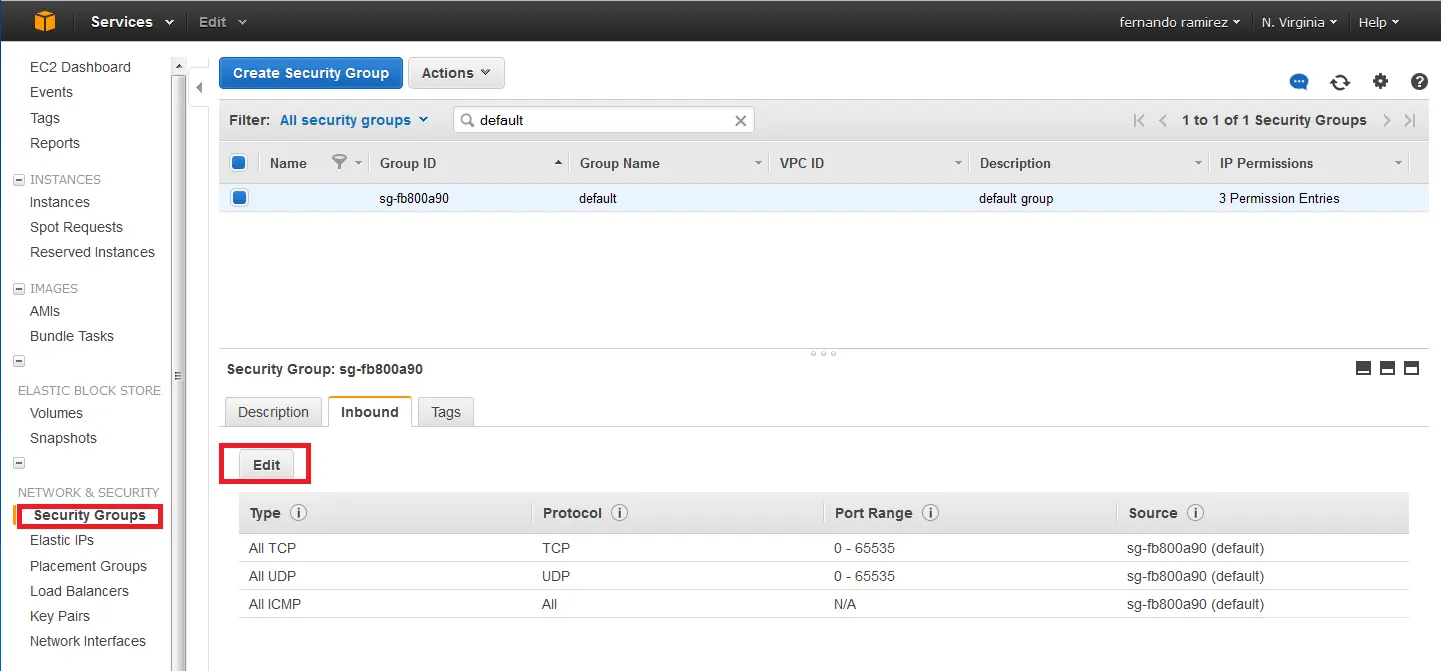Open AMIs in the sidebar
Screen dimensions: 1448x671
(x=45, y=311)
